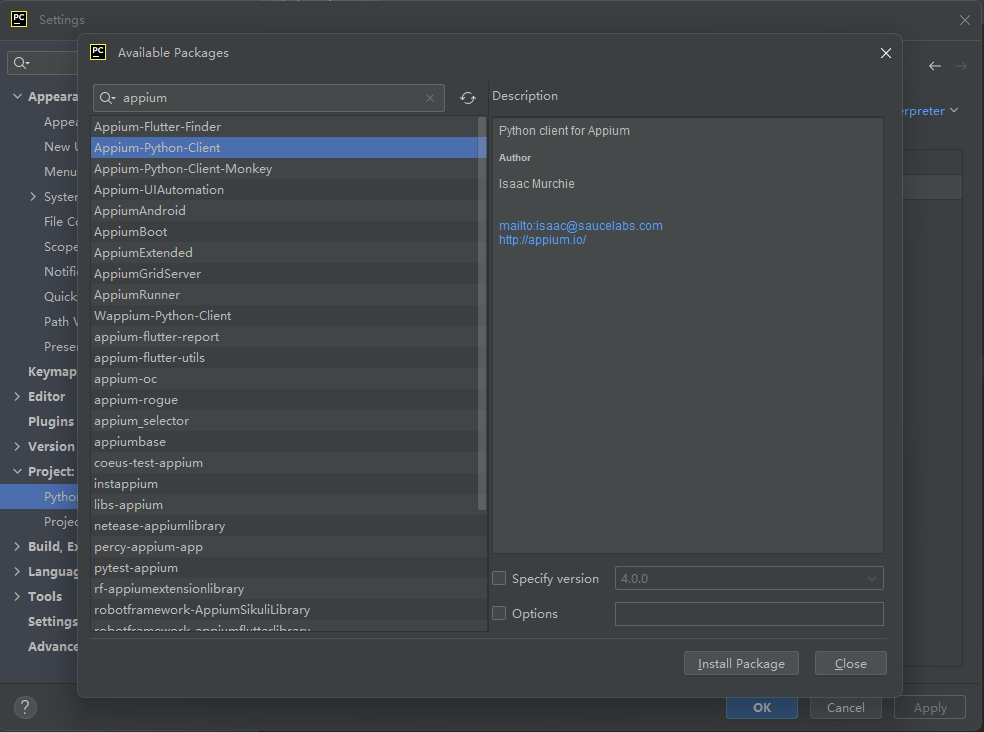Select AppiumAndroid package
This screenshot has height=732, width=984.
pos(284,211)
